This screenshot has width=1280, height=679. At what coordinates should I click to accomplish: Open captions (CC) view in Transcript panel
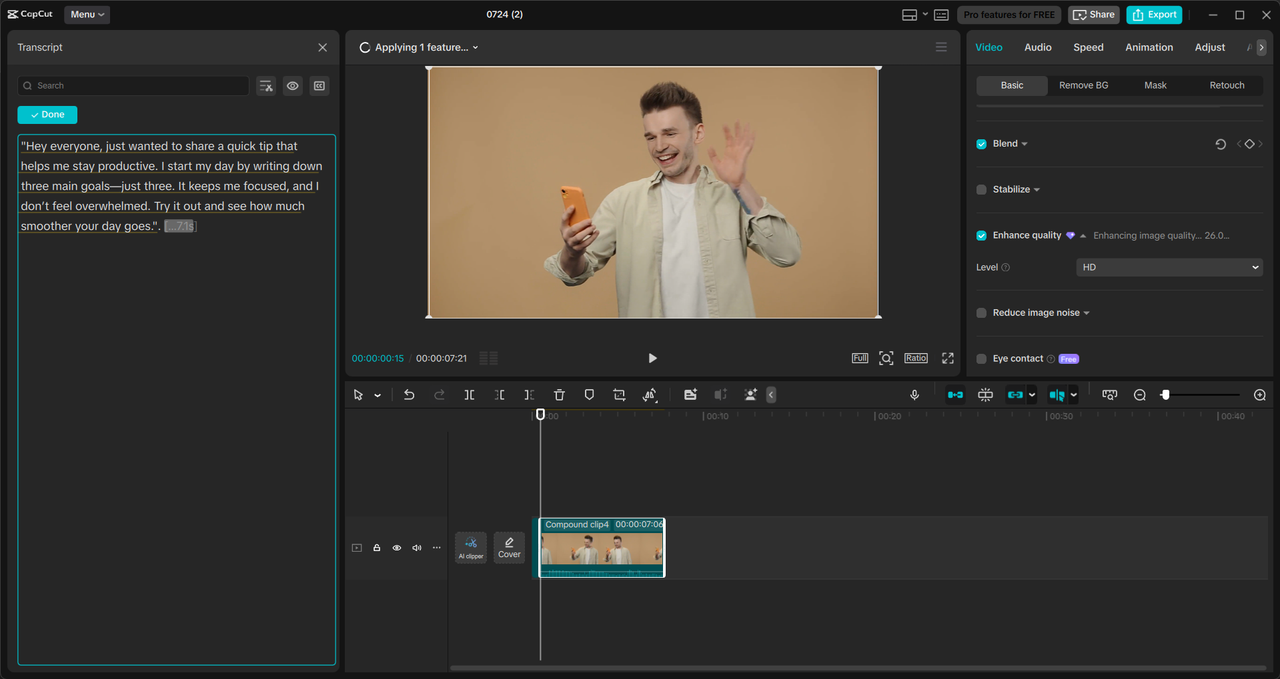pyautogui.click(x=319, y=86)
